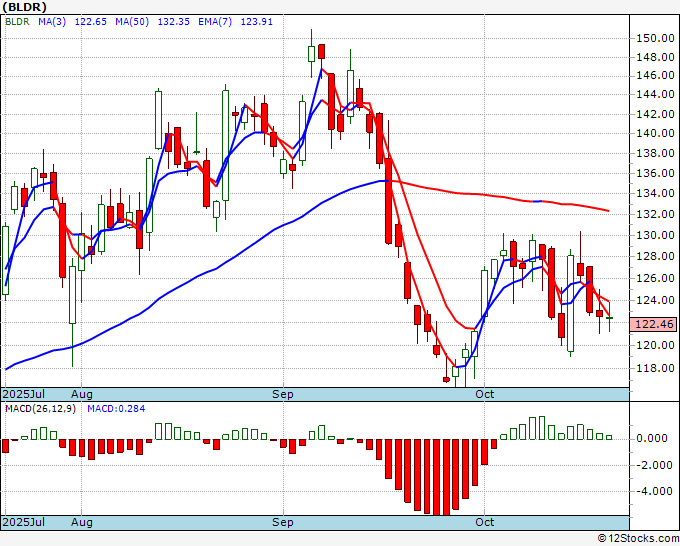
Task: Select the green BLDR legend label
Action: (x=17, y=22)
